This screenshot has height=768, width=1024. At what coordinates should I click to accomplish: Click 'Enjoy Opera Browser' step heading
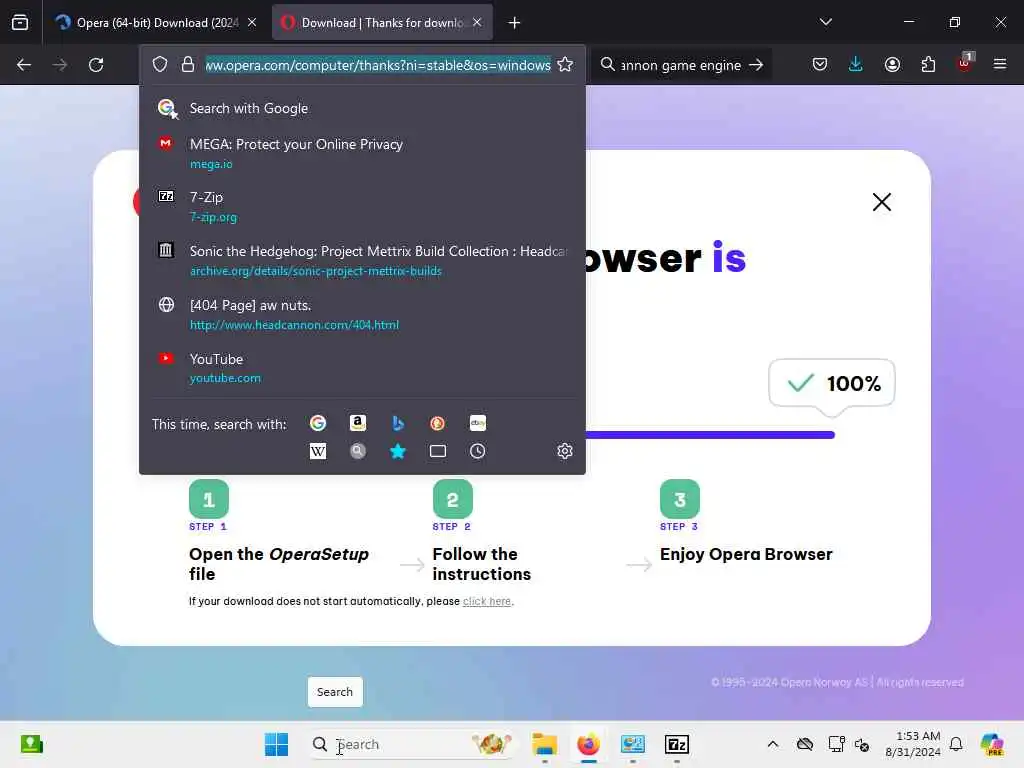pyautogui.click(x=746, y=554)
